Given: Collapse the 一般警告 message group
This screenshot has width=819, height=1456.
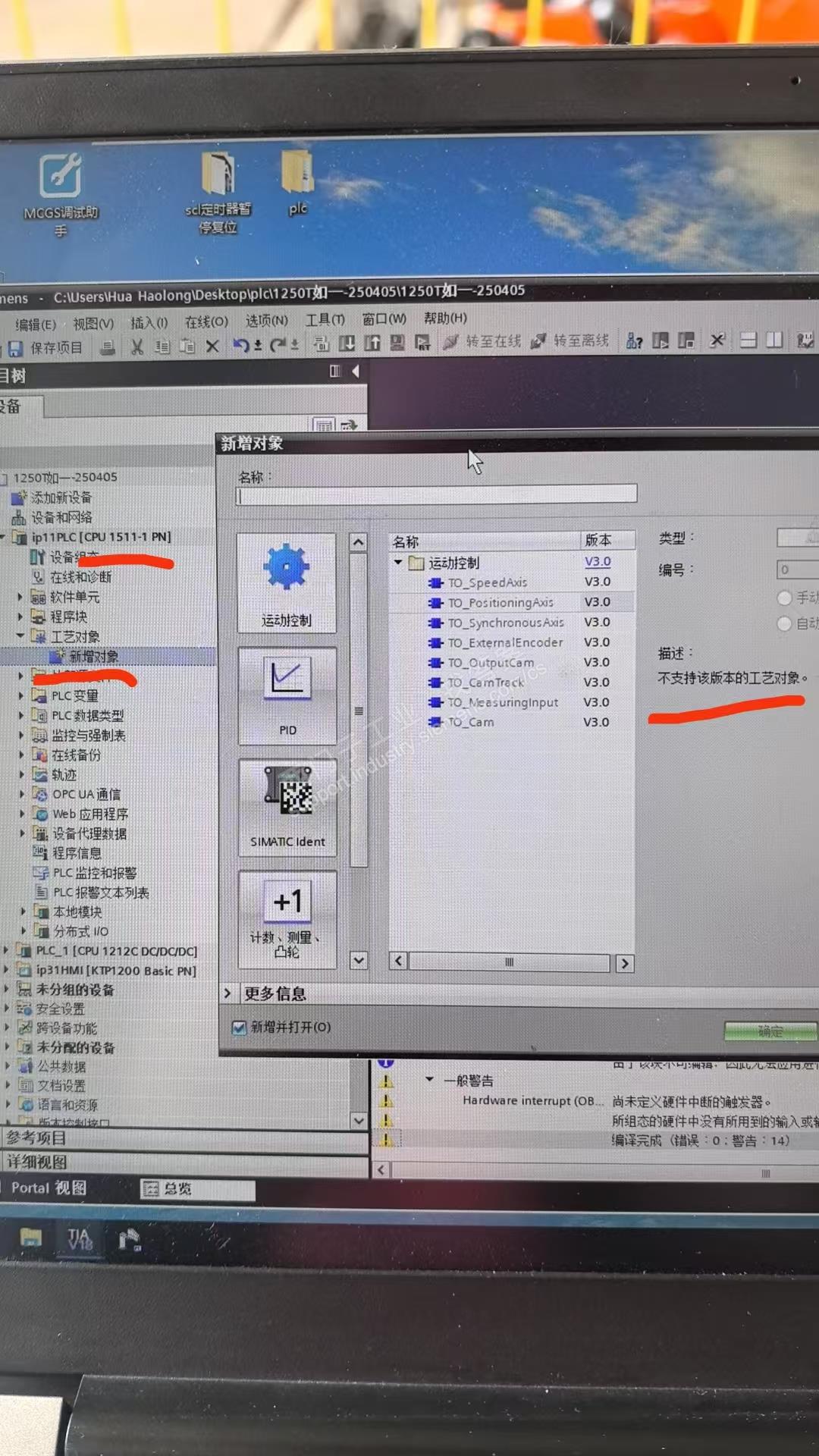Looking at the screenshot, I should coord(429,1079).
